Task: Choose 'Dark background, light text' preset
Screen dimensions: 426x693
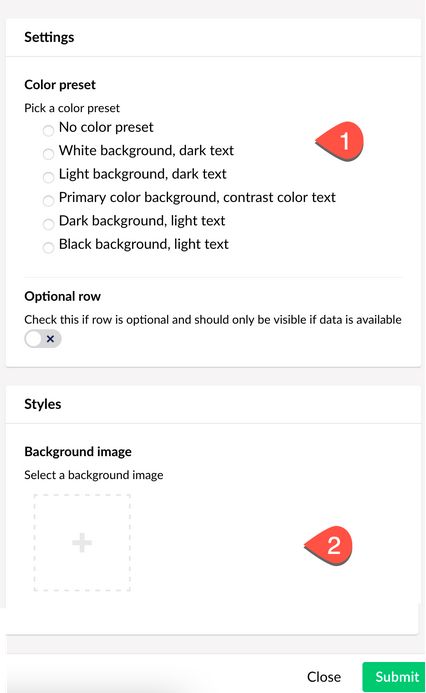Action: coord(48,224)
